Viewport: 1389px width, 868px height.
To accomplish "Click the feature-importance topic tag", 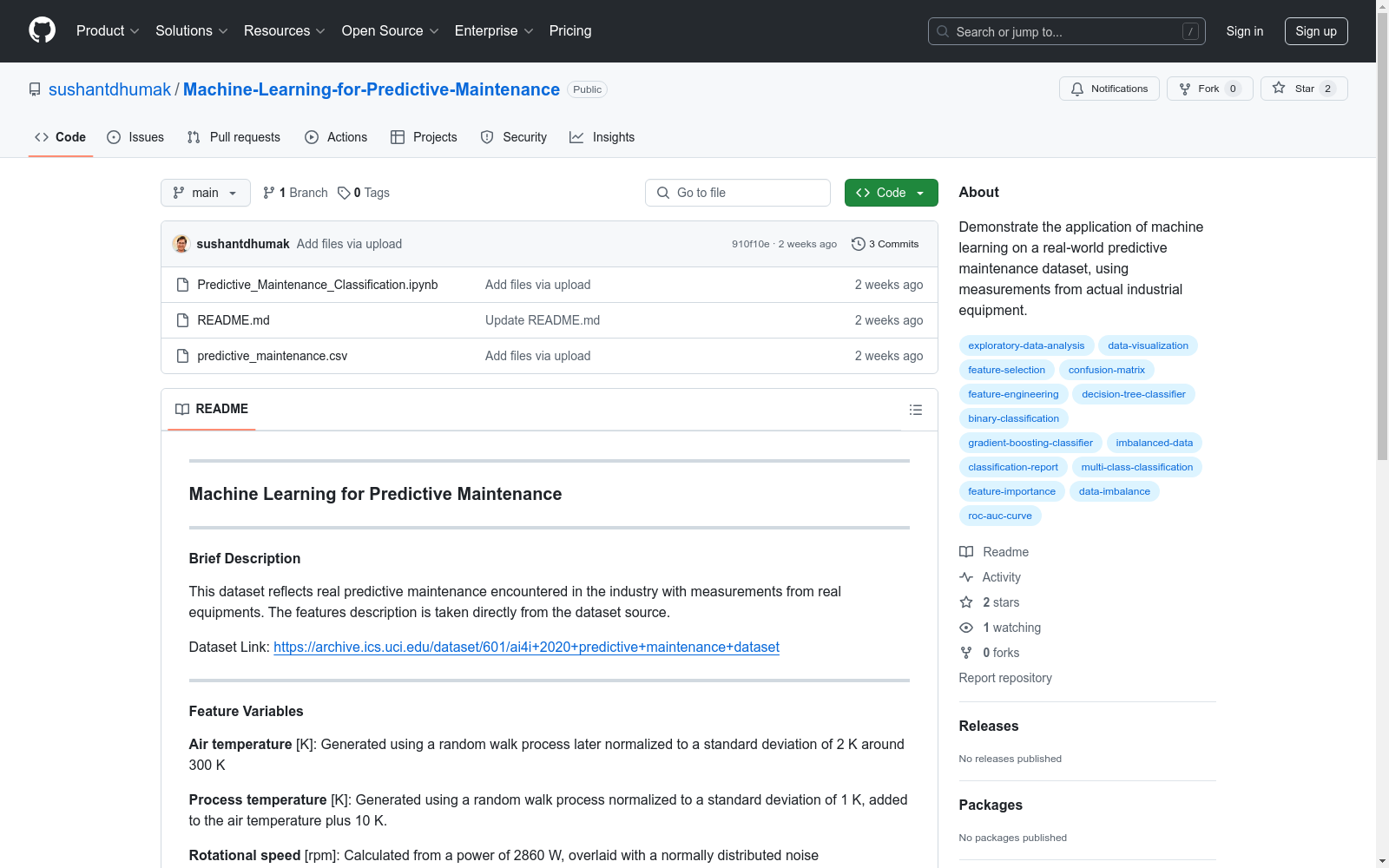I will click(1011, 491).
